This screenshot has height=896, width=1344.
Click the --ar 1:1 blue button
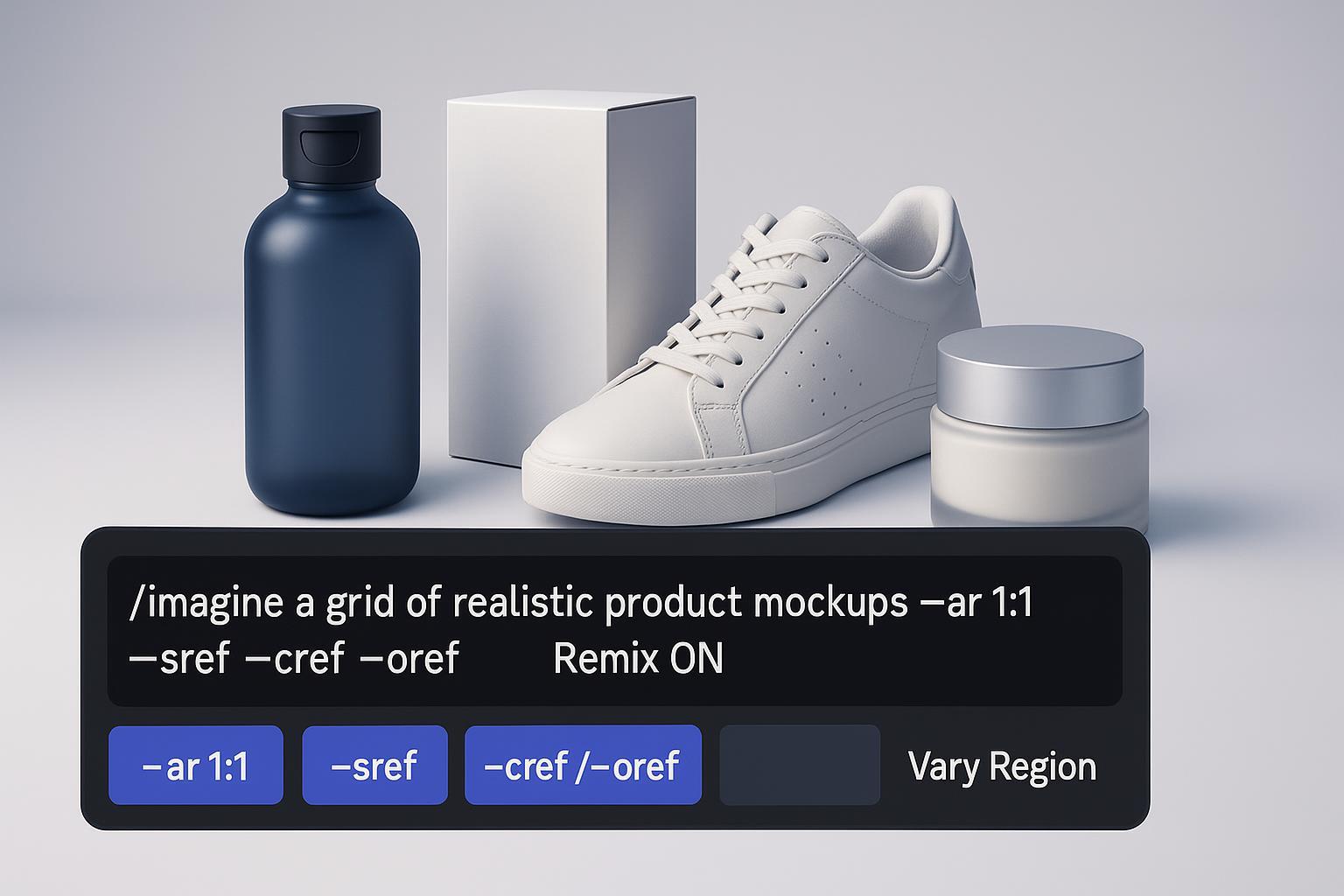(196, 765)
